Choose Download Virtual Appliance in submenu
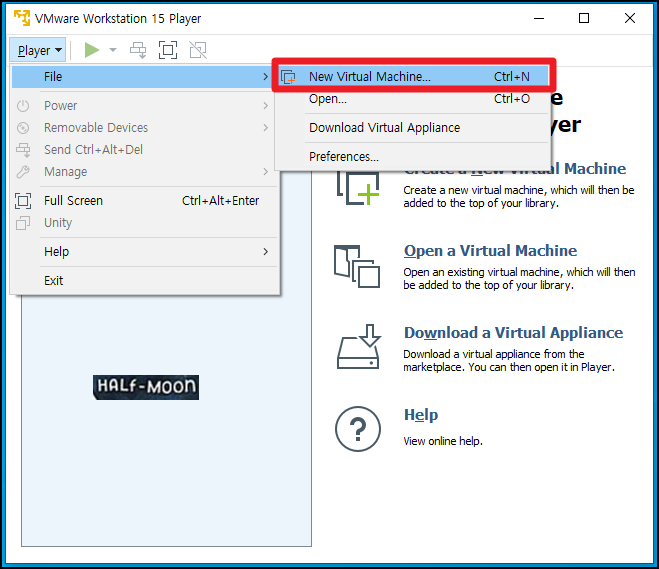 pyautogui.click(x=414, y=128)
